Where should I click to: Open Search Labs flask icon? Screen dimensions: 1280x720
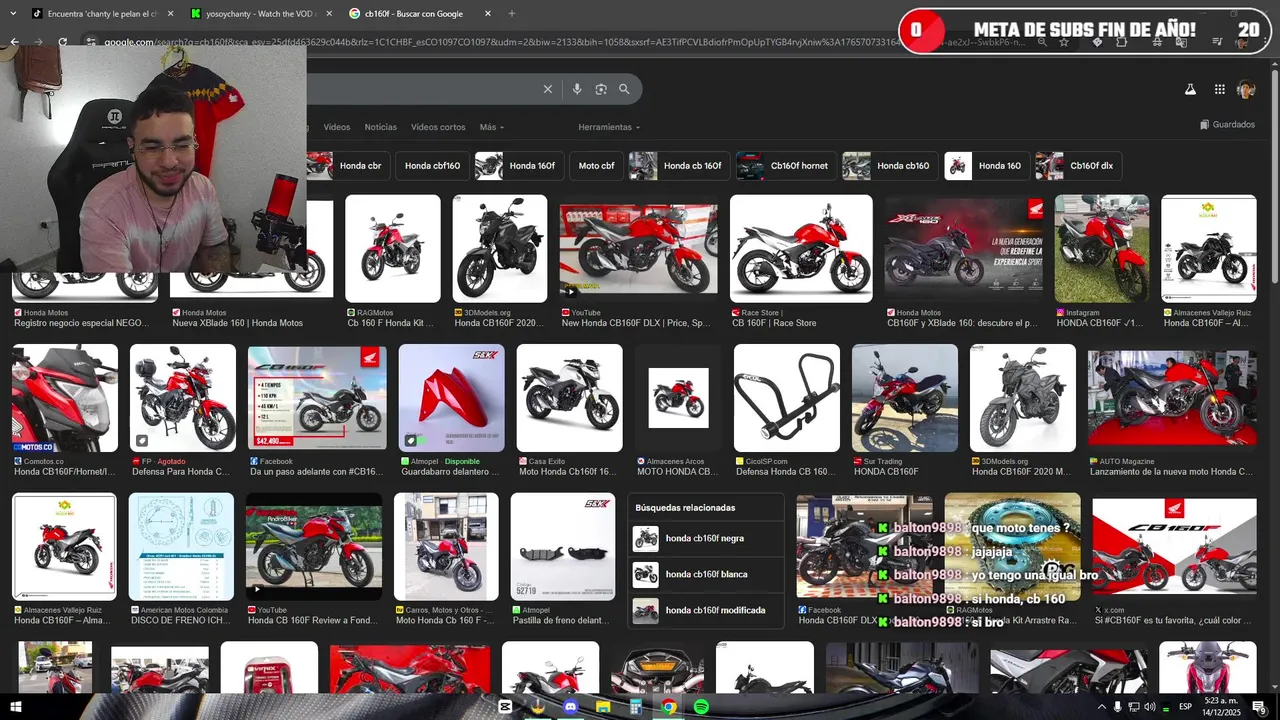tap(1190, 89)
